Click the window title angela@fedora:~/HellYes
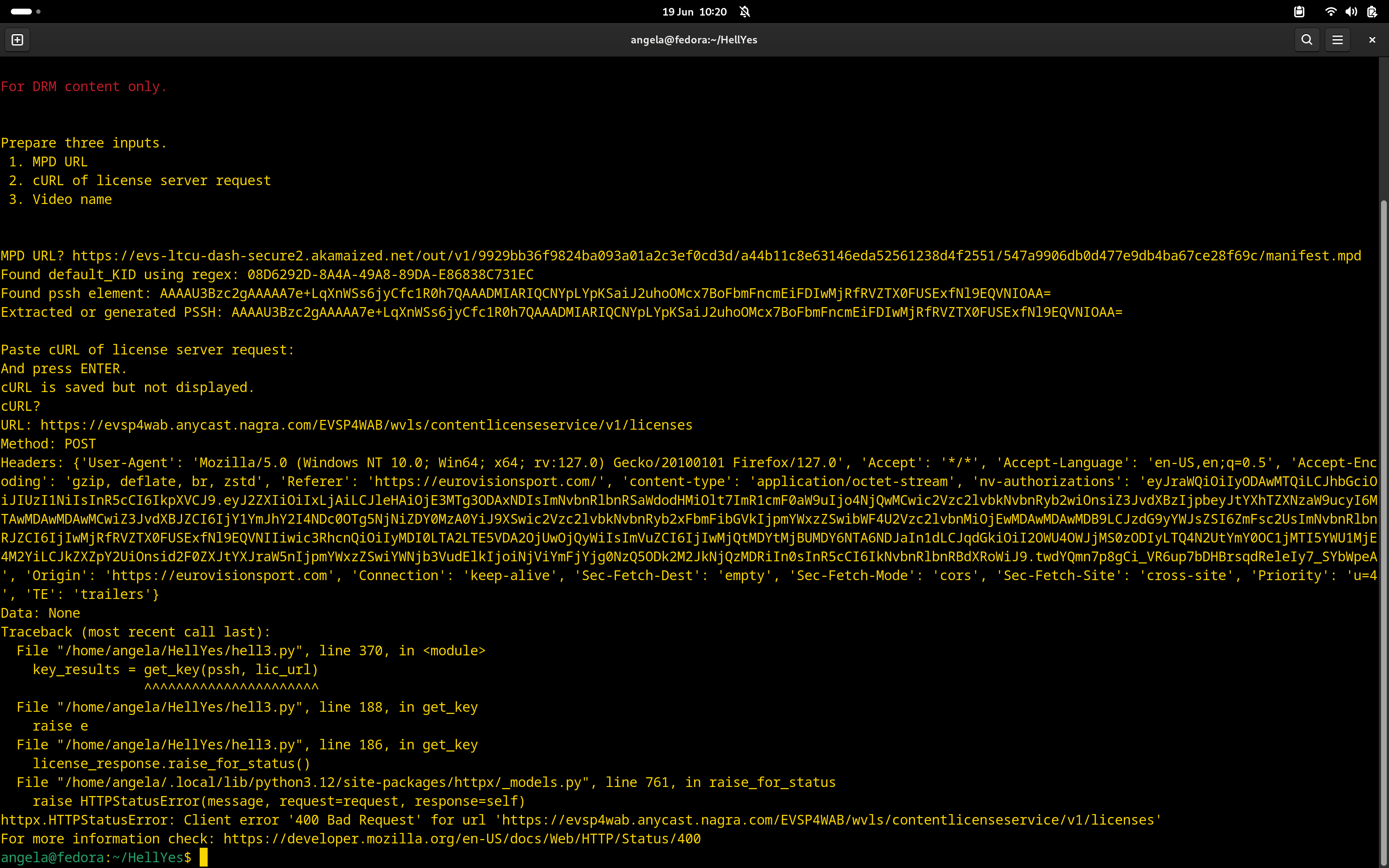The height and width of the screenshot is (868, 1389). coord(693,40)
